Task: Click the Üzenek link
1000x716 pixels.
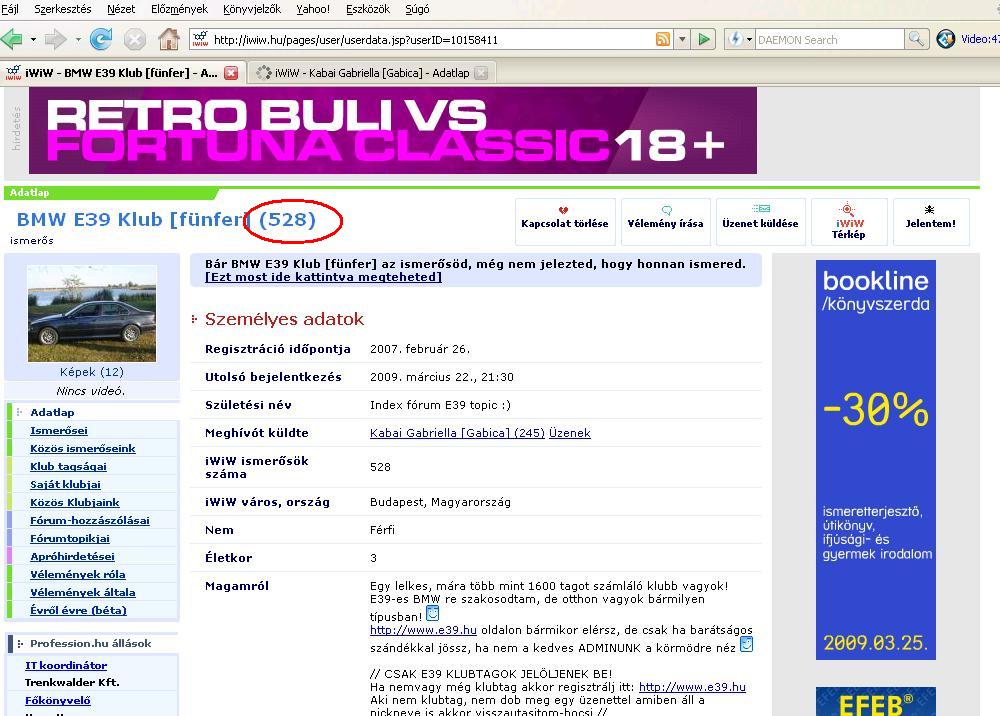Action: (x=570, y=433)
